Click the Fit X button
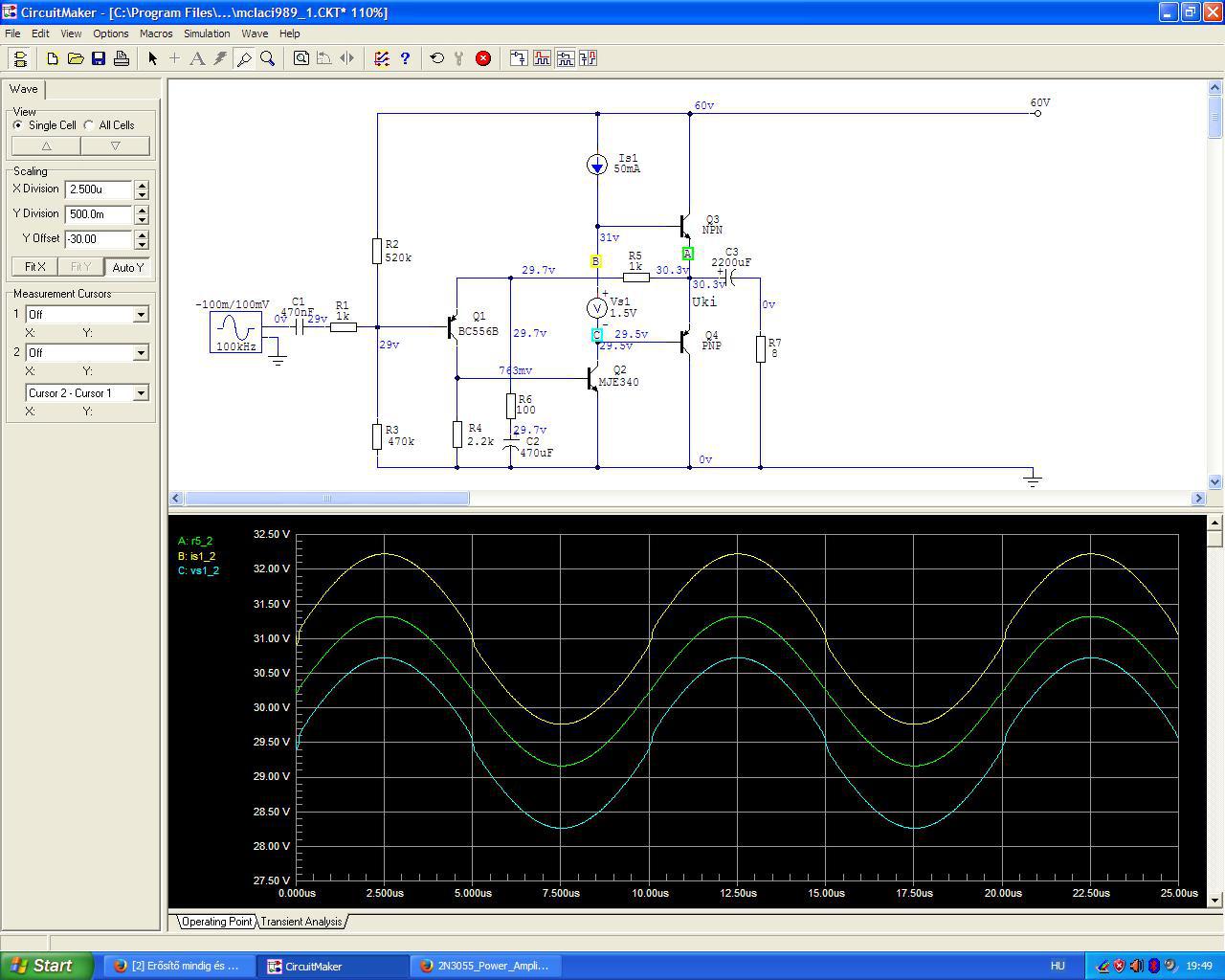Viewport: 1225px width, 980px height. coord(35,267)
